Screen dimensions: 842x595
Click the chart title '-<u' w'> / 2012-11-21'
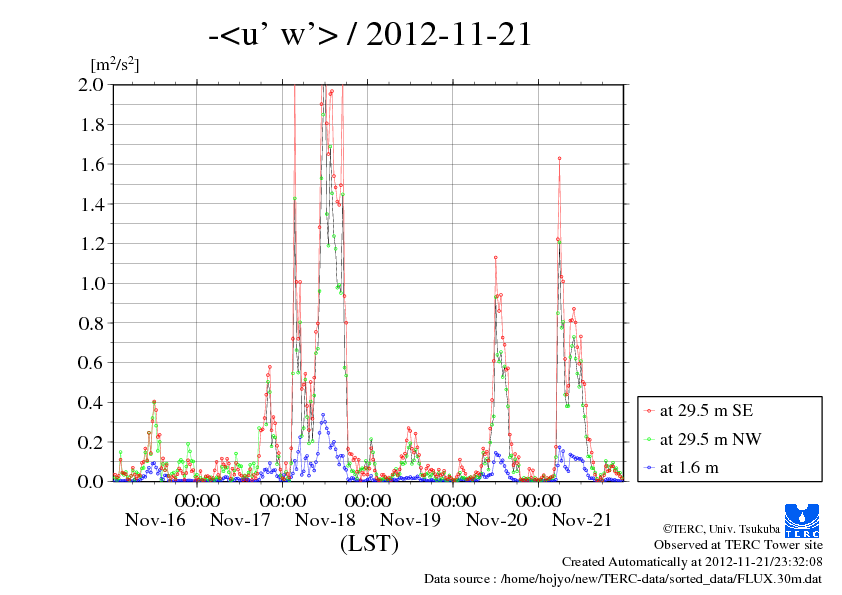pos(370,34)
